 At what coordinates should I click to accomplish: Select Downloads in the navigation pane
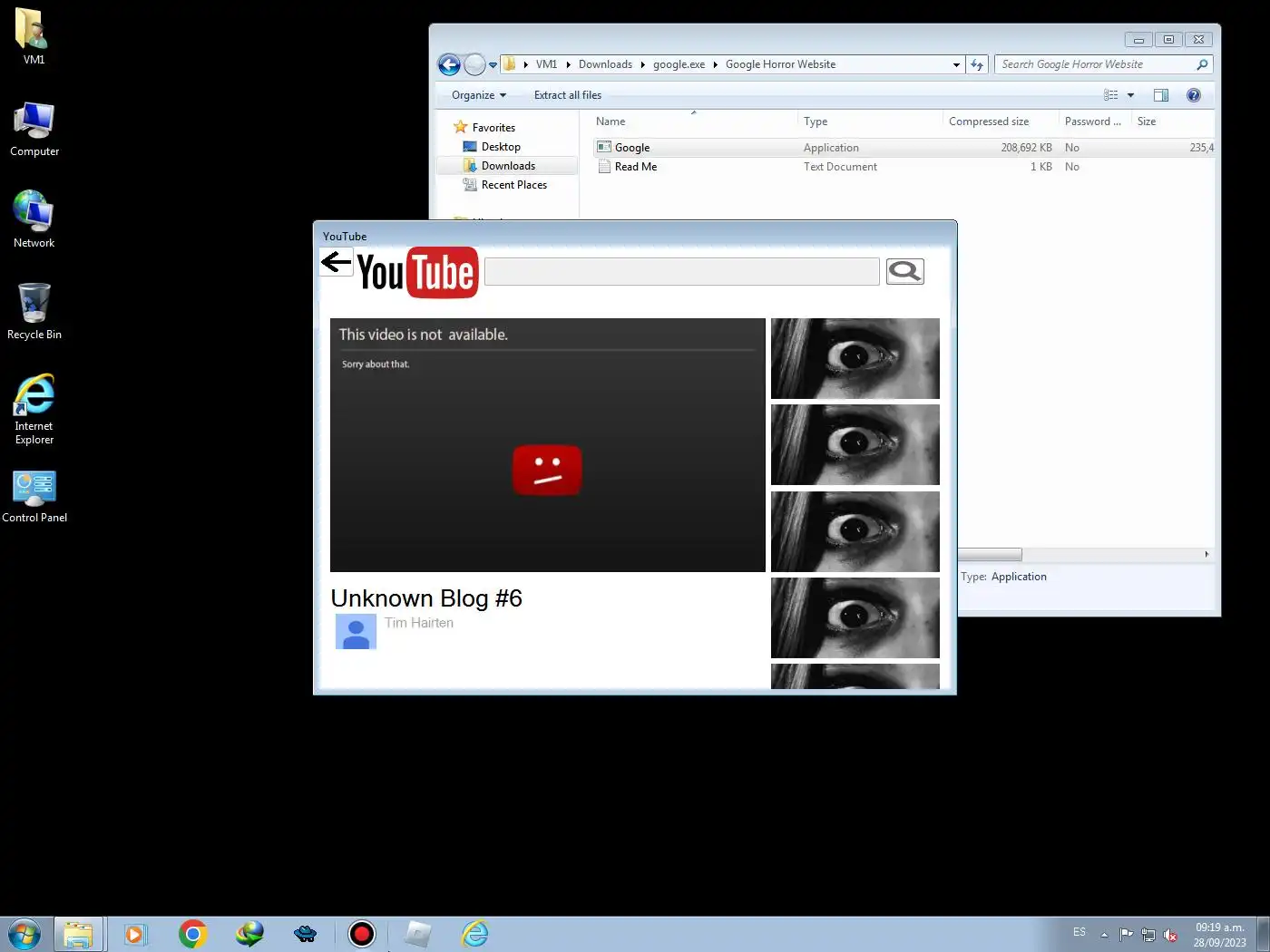coord(507,166)
